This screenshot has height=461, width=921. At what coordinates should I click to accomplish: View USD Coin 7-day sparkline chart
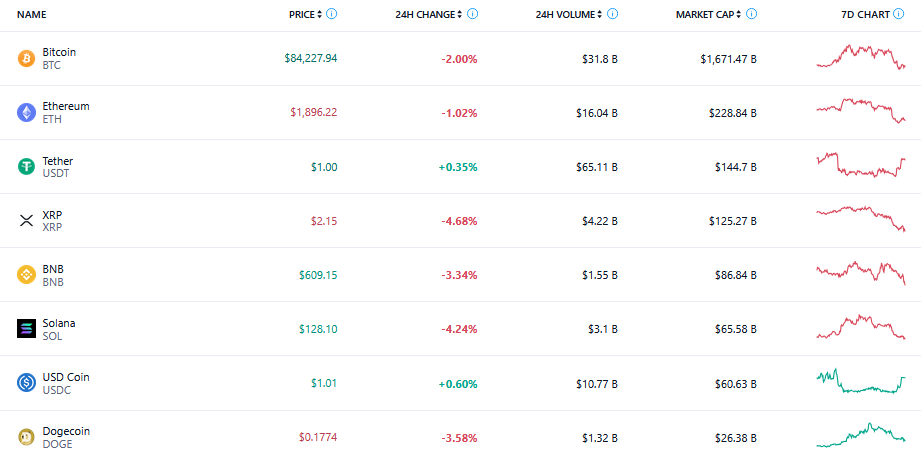(x=861, y=381)
